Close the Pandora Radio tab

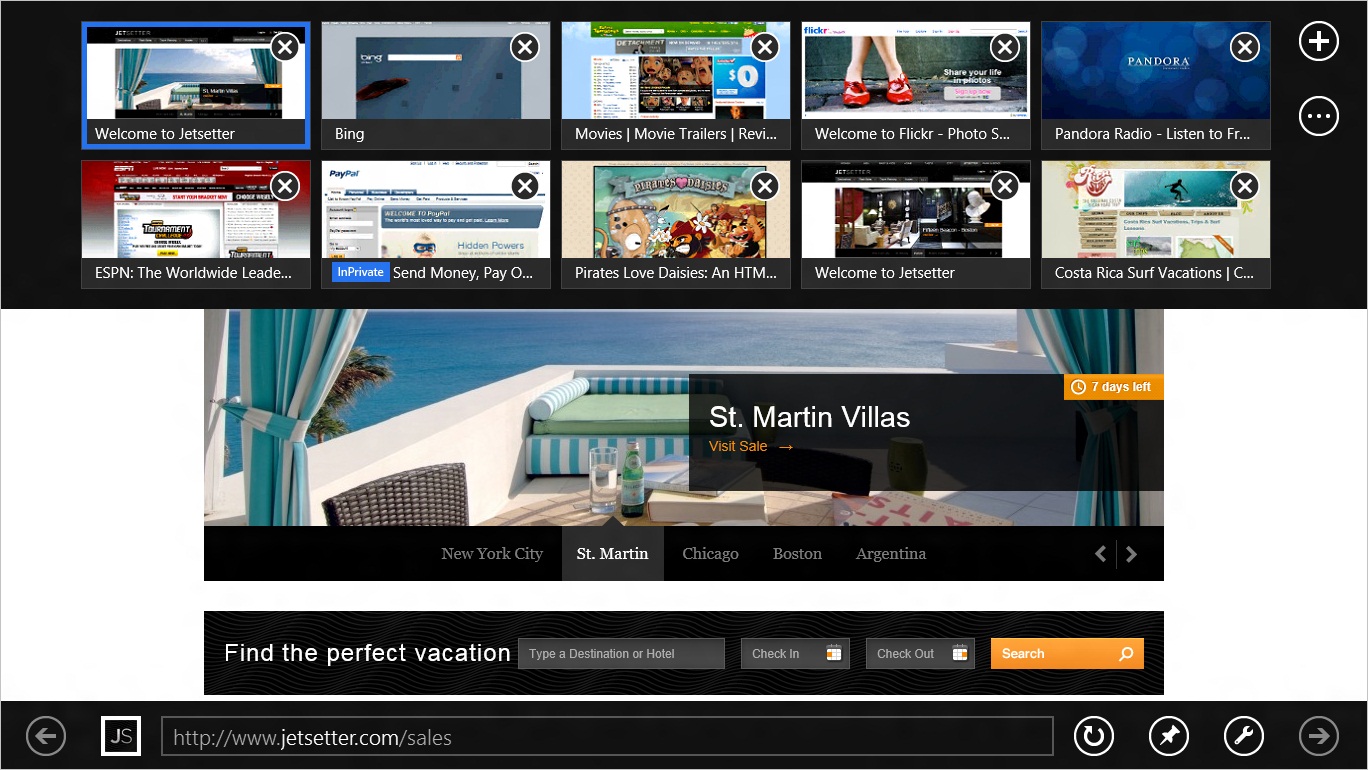pyautogui.click(x=1244, y=47)
